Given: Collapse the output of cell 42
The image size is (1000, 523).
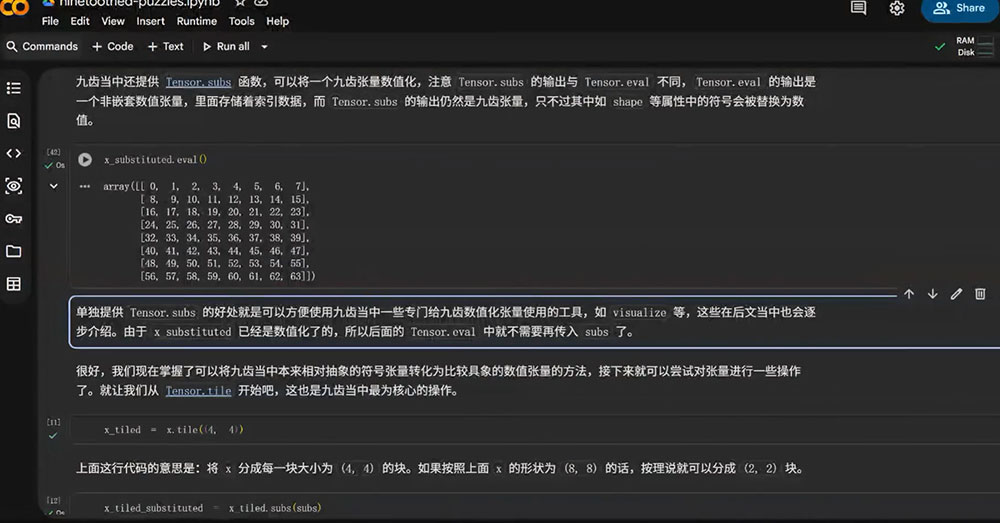Looking at the screenshot, I should (54, 186).
